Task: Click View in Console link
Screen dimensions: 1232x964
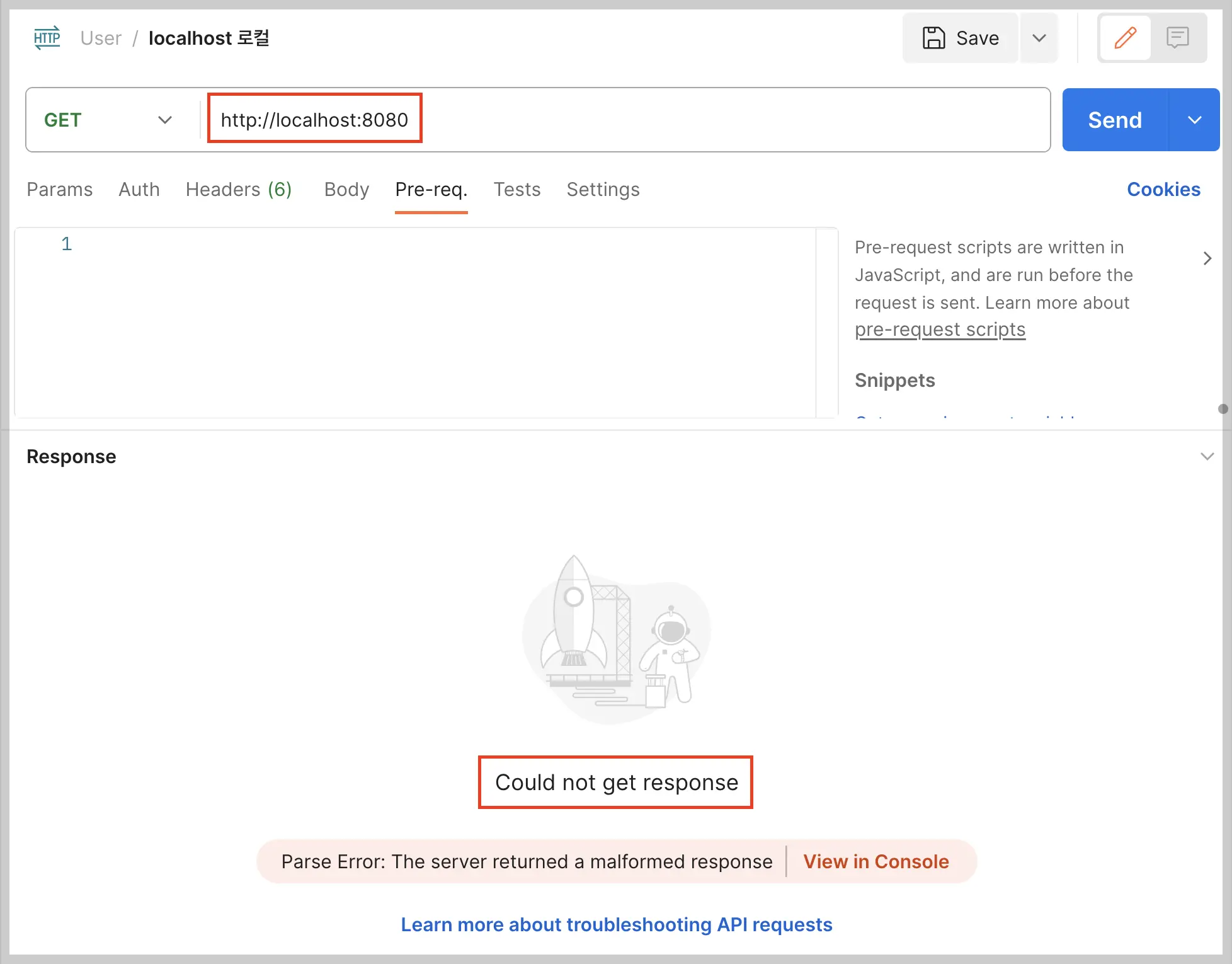Action: tap(876, 861)
